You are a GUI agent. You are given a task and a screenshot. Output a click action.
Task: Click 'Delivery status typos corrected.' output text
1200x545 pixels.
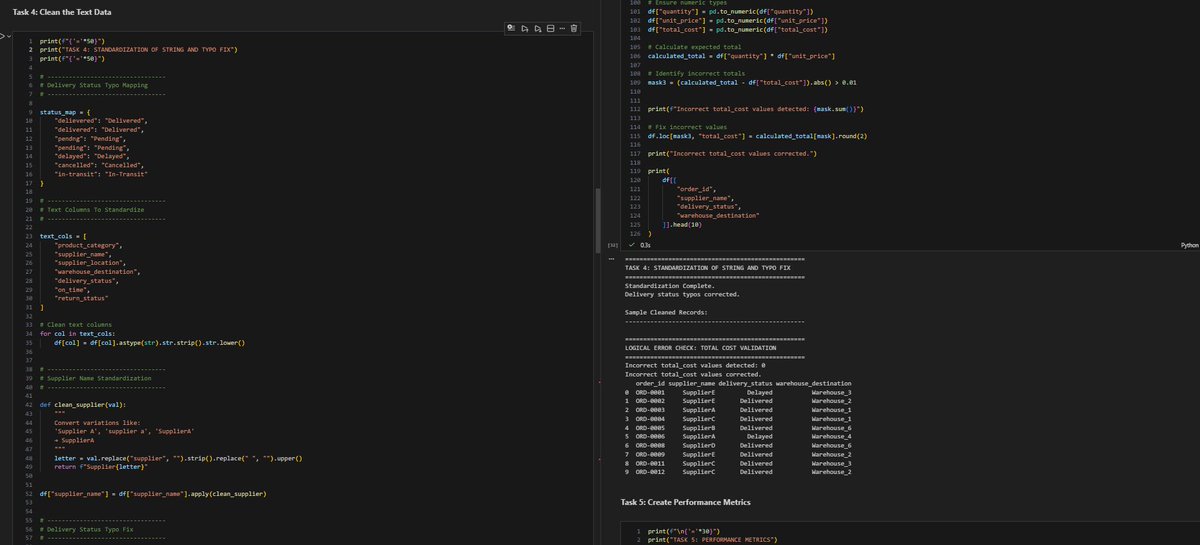click(682, 295)
